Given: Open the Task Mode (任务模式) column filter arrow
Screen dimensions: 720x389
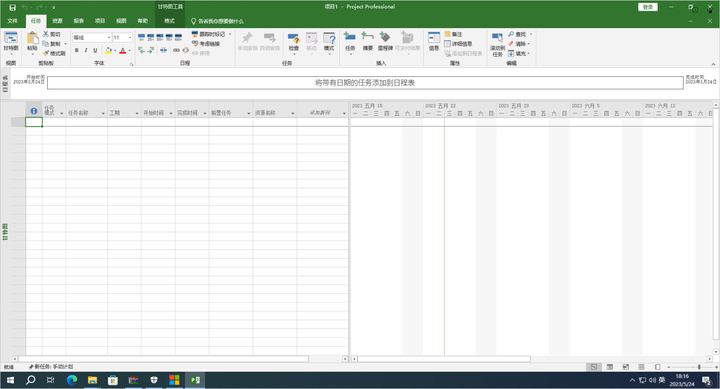Looking at the screenshot, I should [62, 113].
